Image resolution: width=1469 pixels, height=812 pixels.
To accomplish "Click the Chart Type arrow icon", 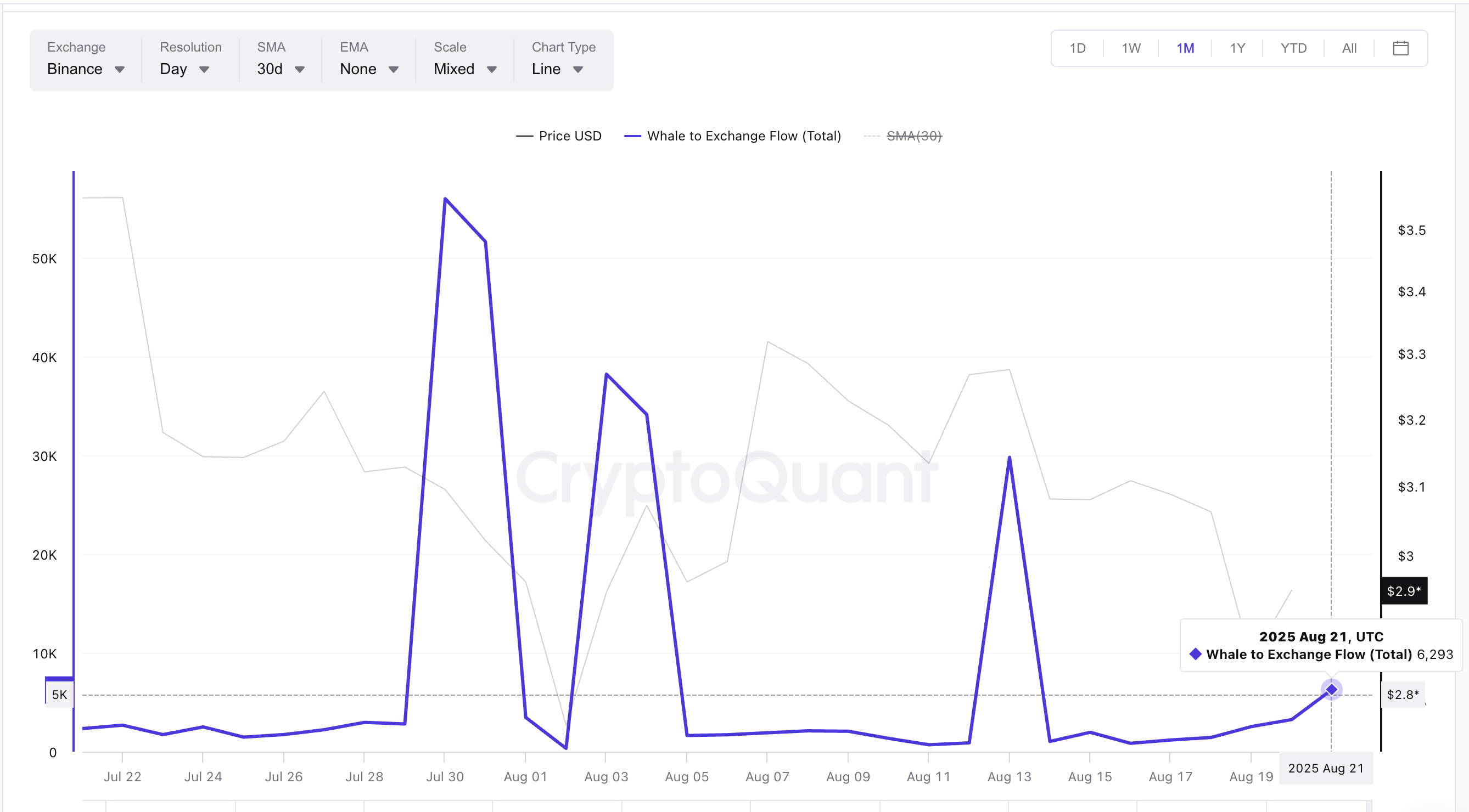I will 577,70.
